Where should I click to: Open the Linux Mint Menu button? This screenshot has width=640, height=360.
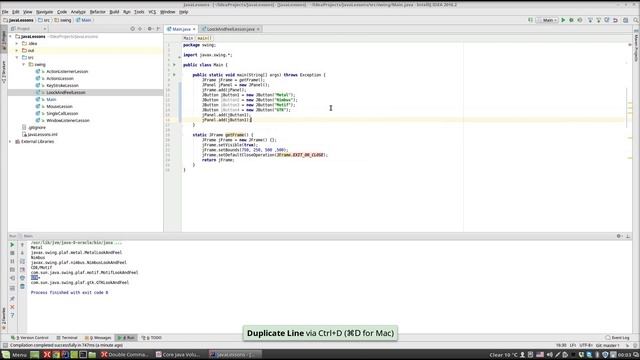(x=14, y=355)
